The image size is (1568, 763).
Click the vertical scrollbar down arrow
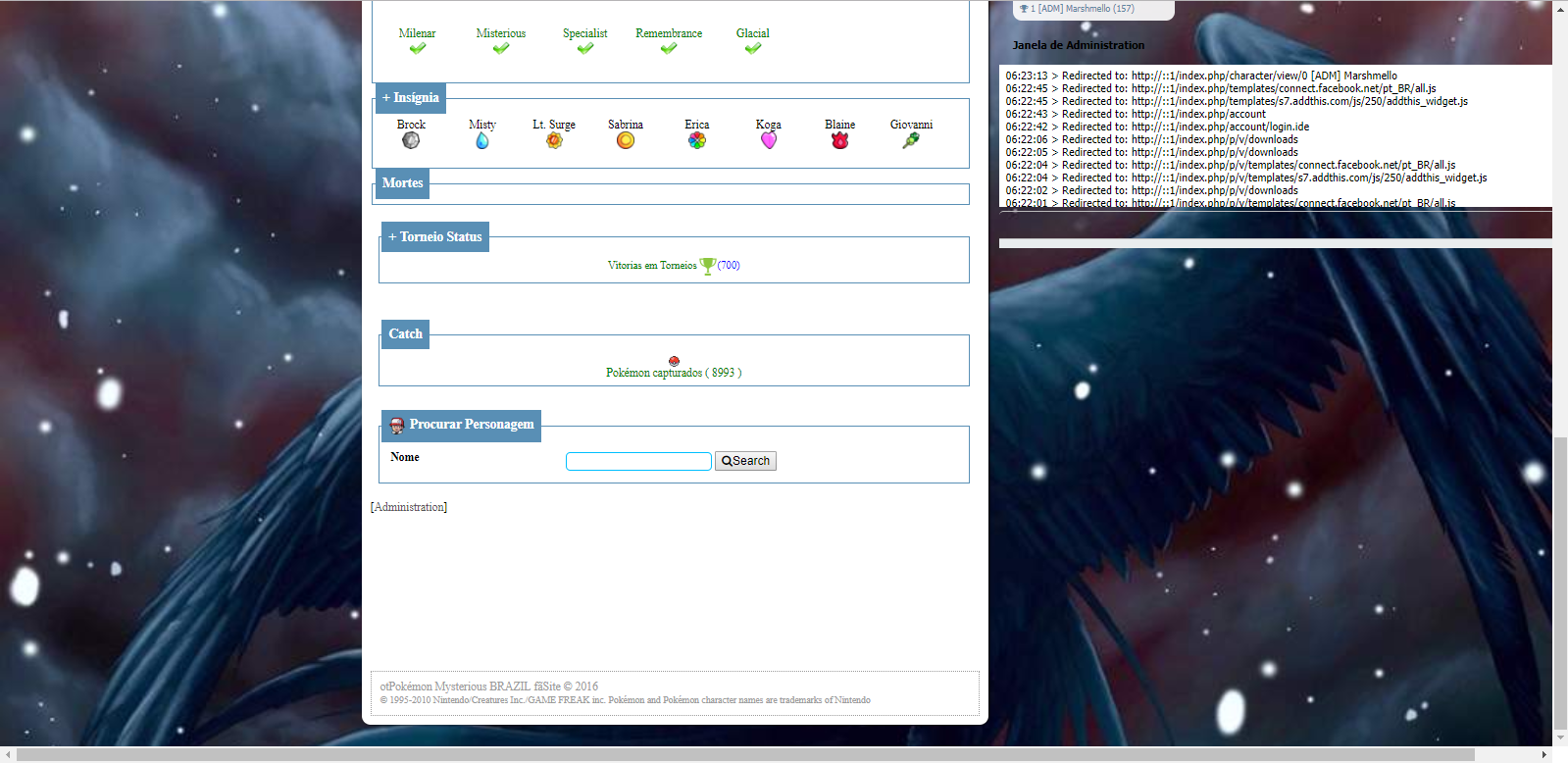point(1560,738)
